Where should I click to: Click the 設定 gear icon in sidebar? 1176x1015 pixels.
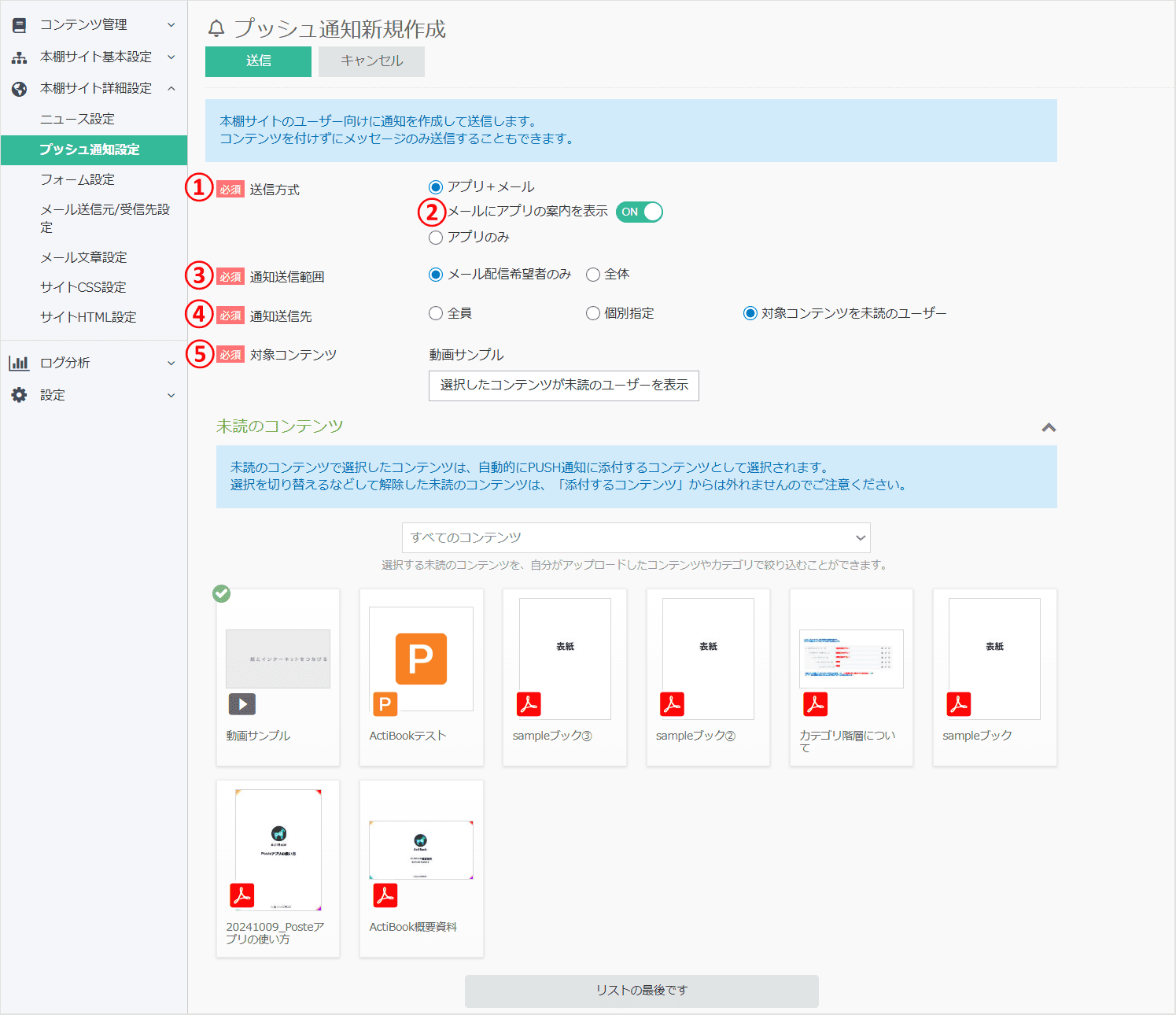point(19,395)
